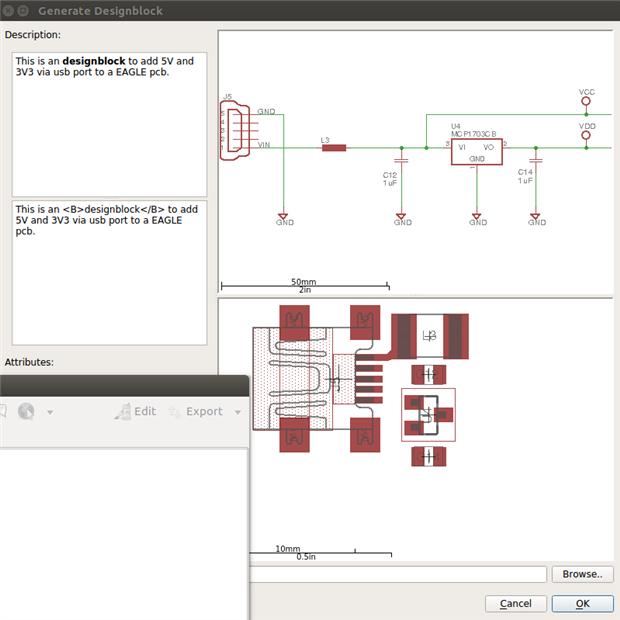Click the U4 MCP1703 regulator symbol

click(x=476, y=150)
